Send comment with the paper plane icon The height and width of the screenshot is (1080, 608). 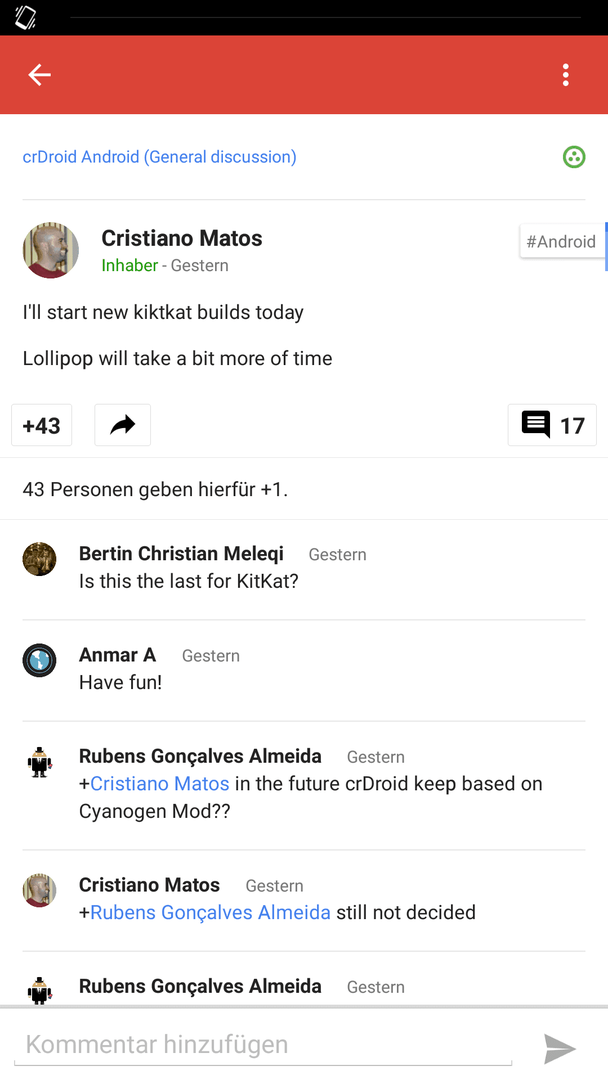559,1048
